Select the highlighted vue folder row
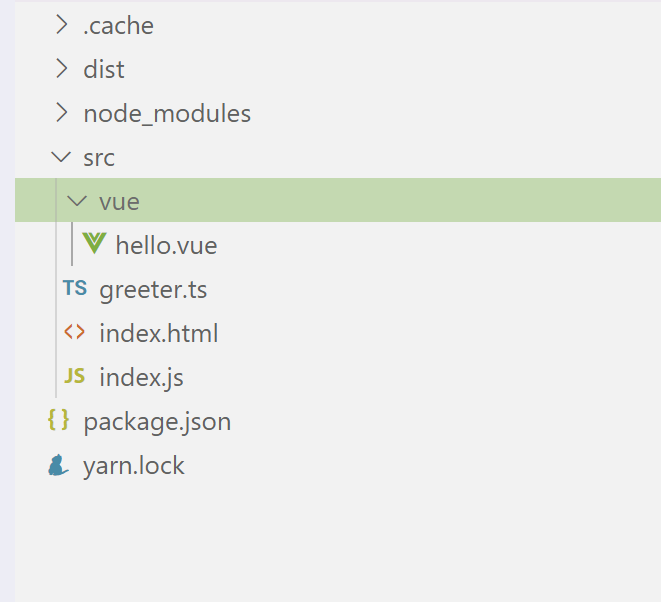This screenshot has width=661, height=602. (338, 200)
